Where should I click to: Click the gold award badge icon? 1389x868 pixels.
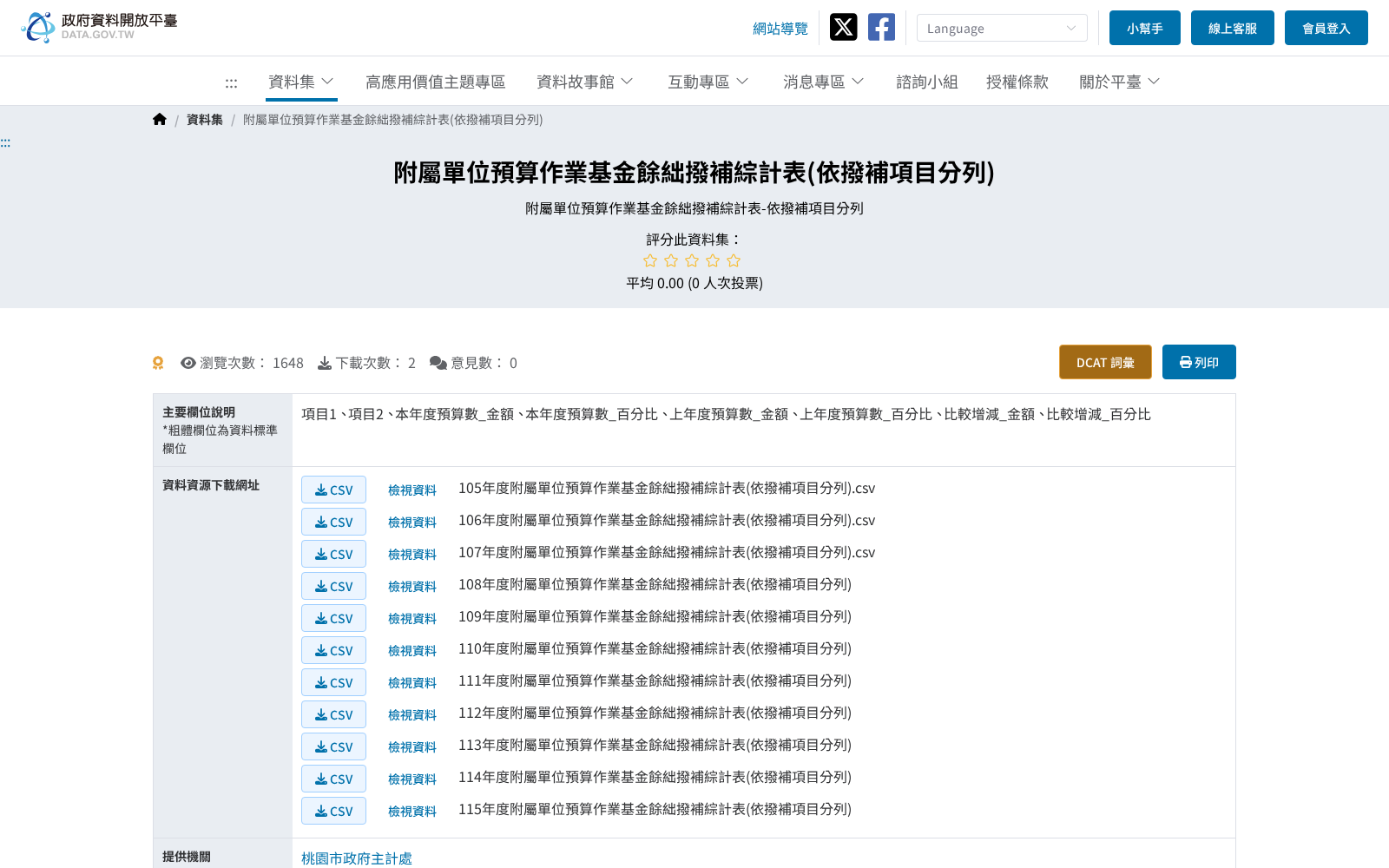[158, 363]
